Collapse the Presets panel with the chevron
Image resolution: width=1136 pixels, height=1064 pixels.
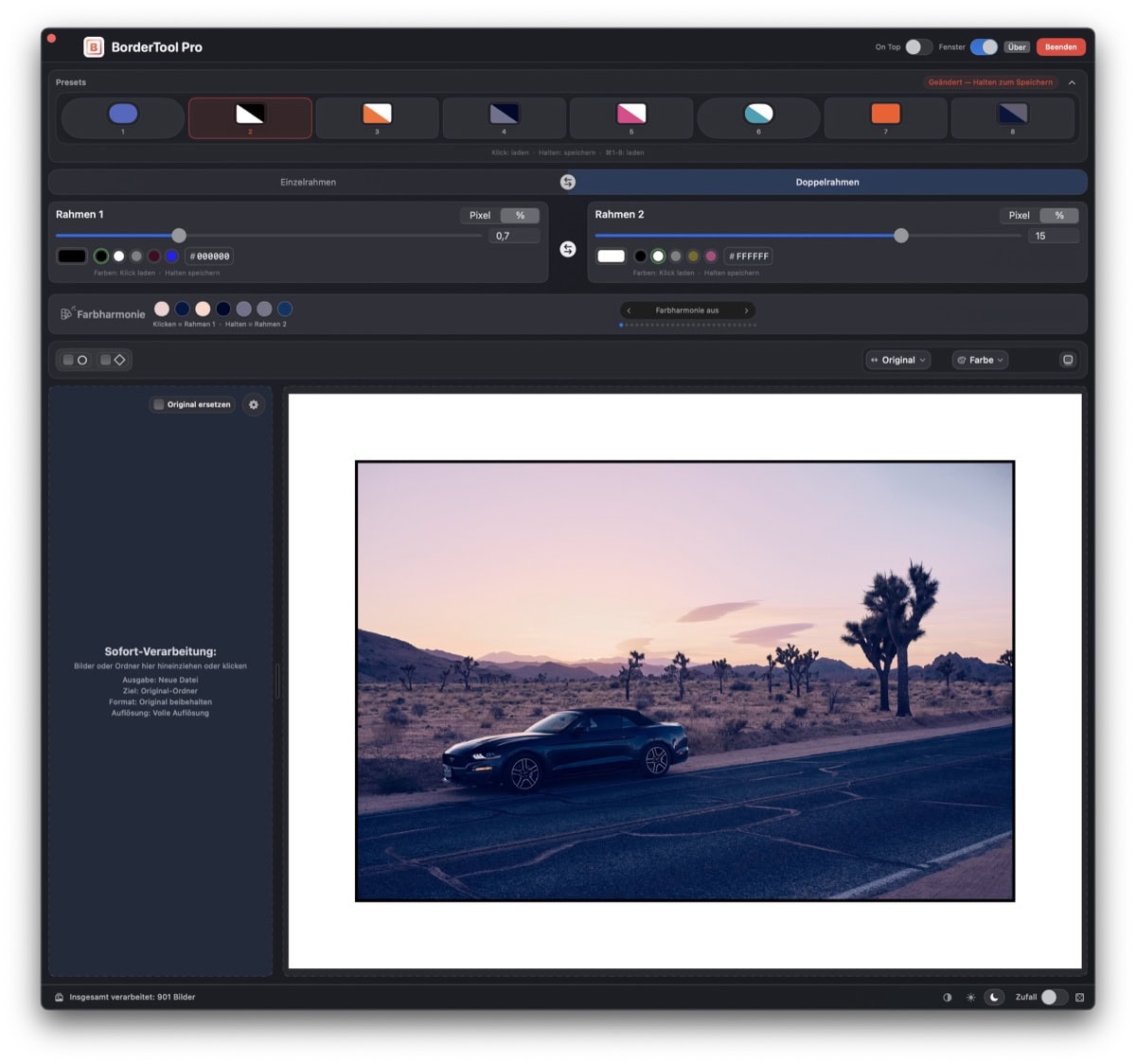(x=1072, y=82)
